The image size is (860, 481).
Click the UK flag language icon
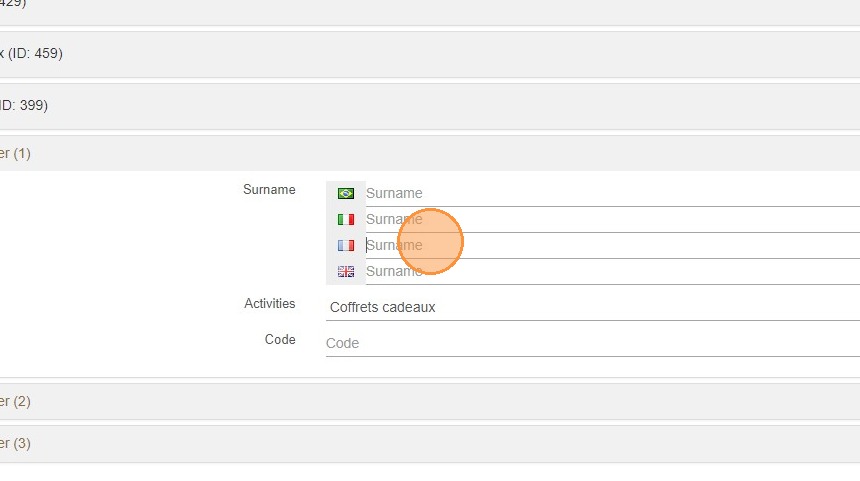click(346, 271)
